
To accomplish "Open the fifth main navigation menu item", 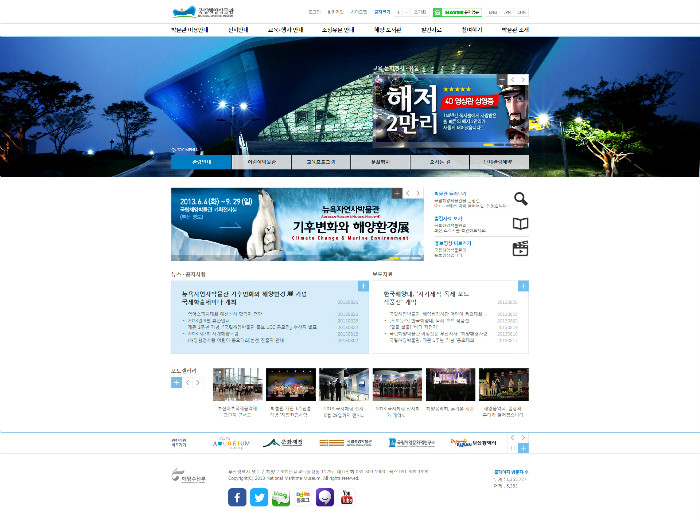I will 388,30.
